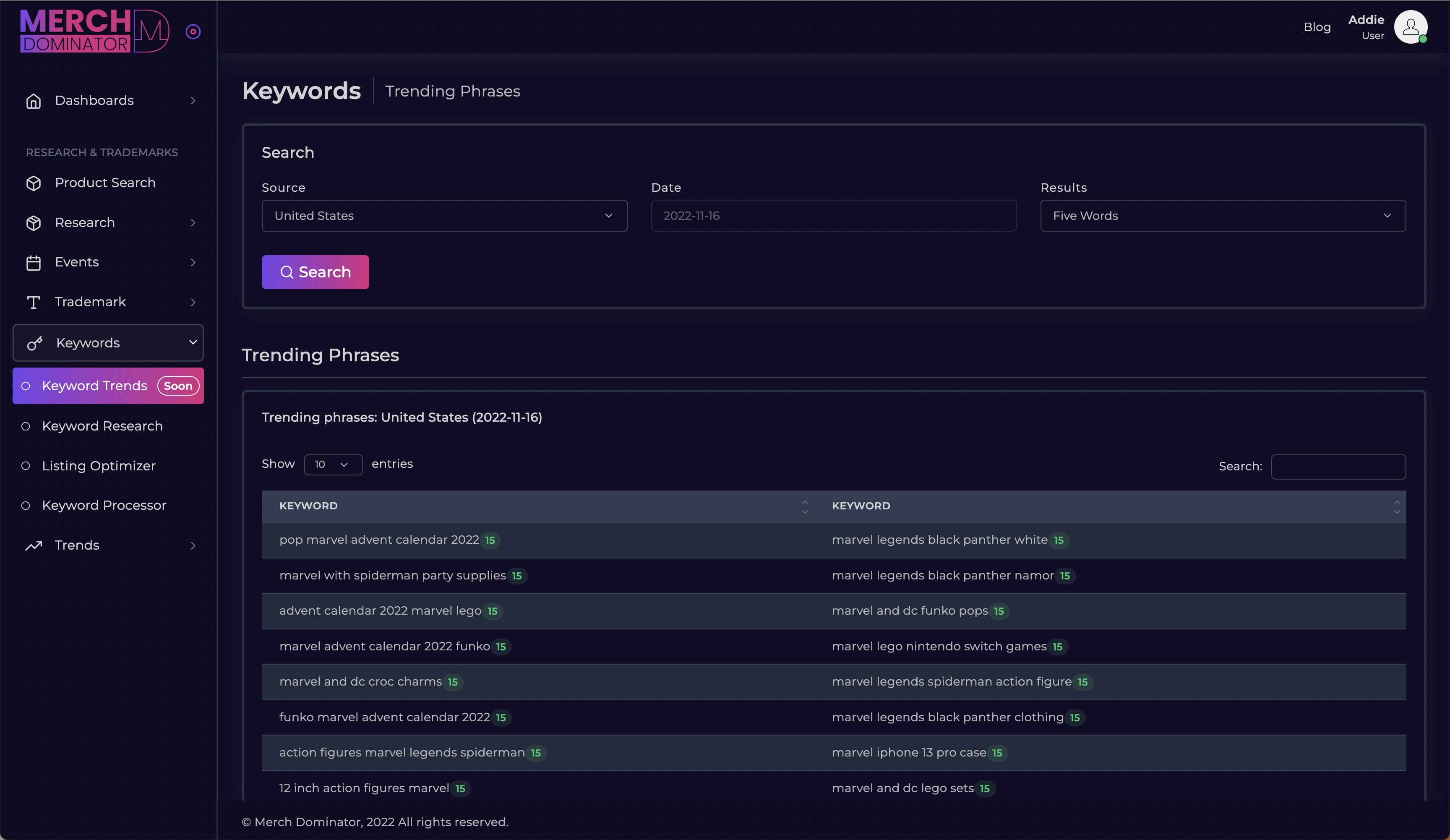The width and height of the screenshot is (1450, 840).
Task: Open the Results Five Words dropdown
Action: click(1223, 216)
